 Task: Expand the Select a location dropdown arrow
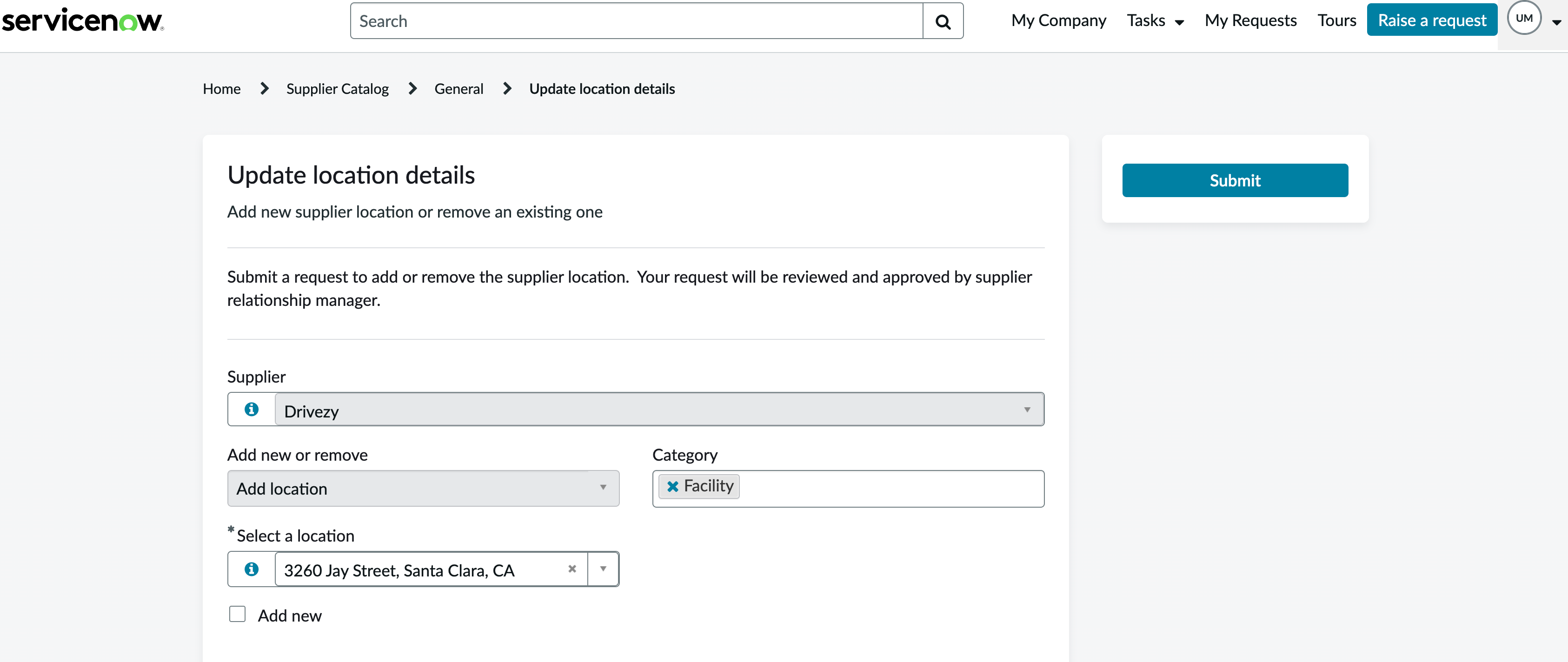603,569
